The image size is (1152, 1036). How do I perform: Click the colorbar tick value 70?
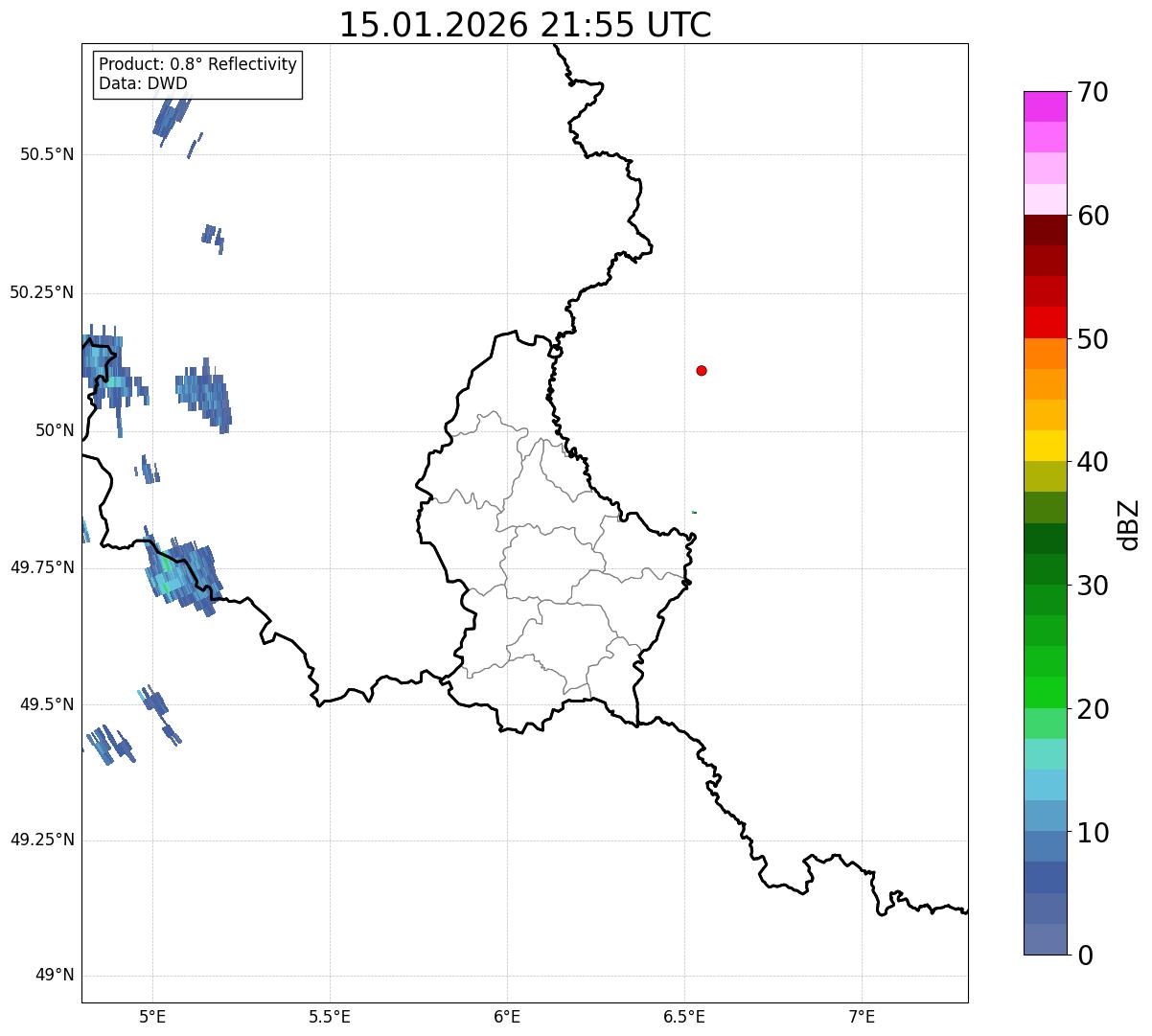tap(1093, 92)
